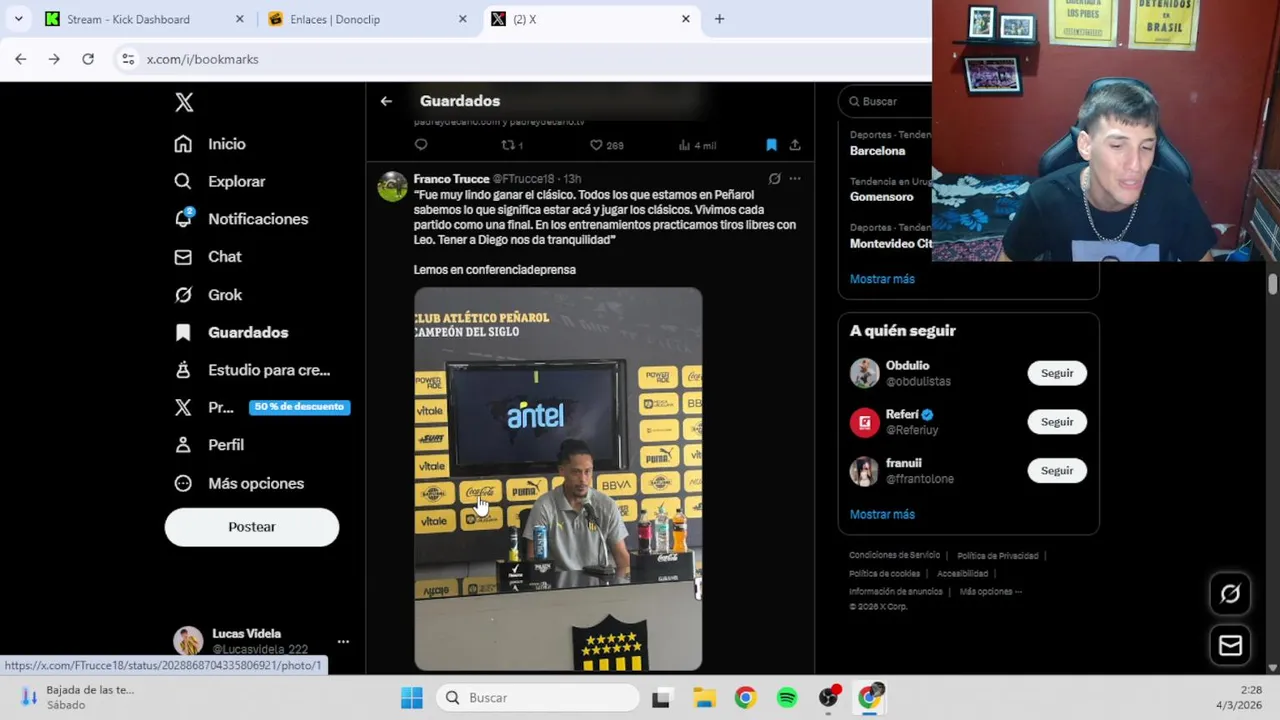
Task: Reply to the previous bookmarked post
Action: point(421,145)
